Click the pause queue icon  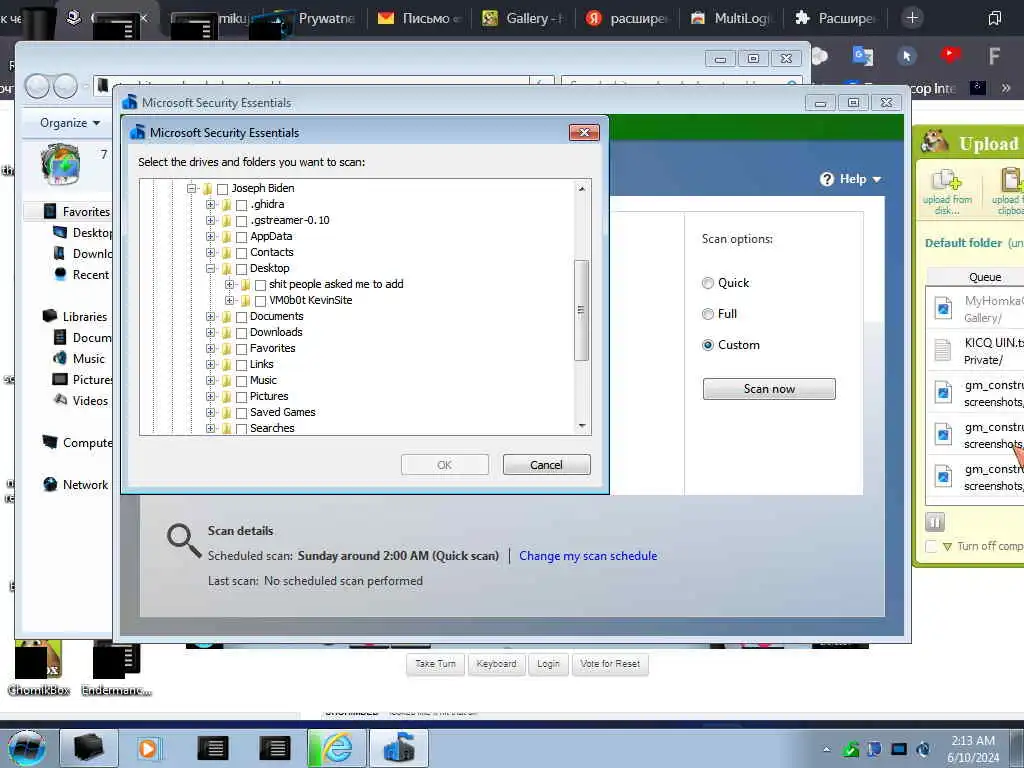coord(935,522)
